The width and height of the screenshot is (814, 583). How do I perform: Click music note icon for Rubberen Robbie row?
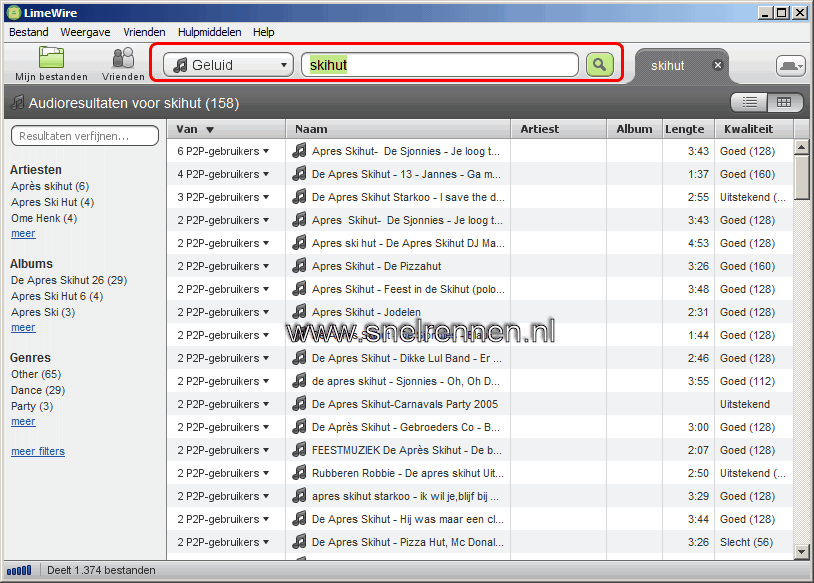coord(299,472)
